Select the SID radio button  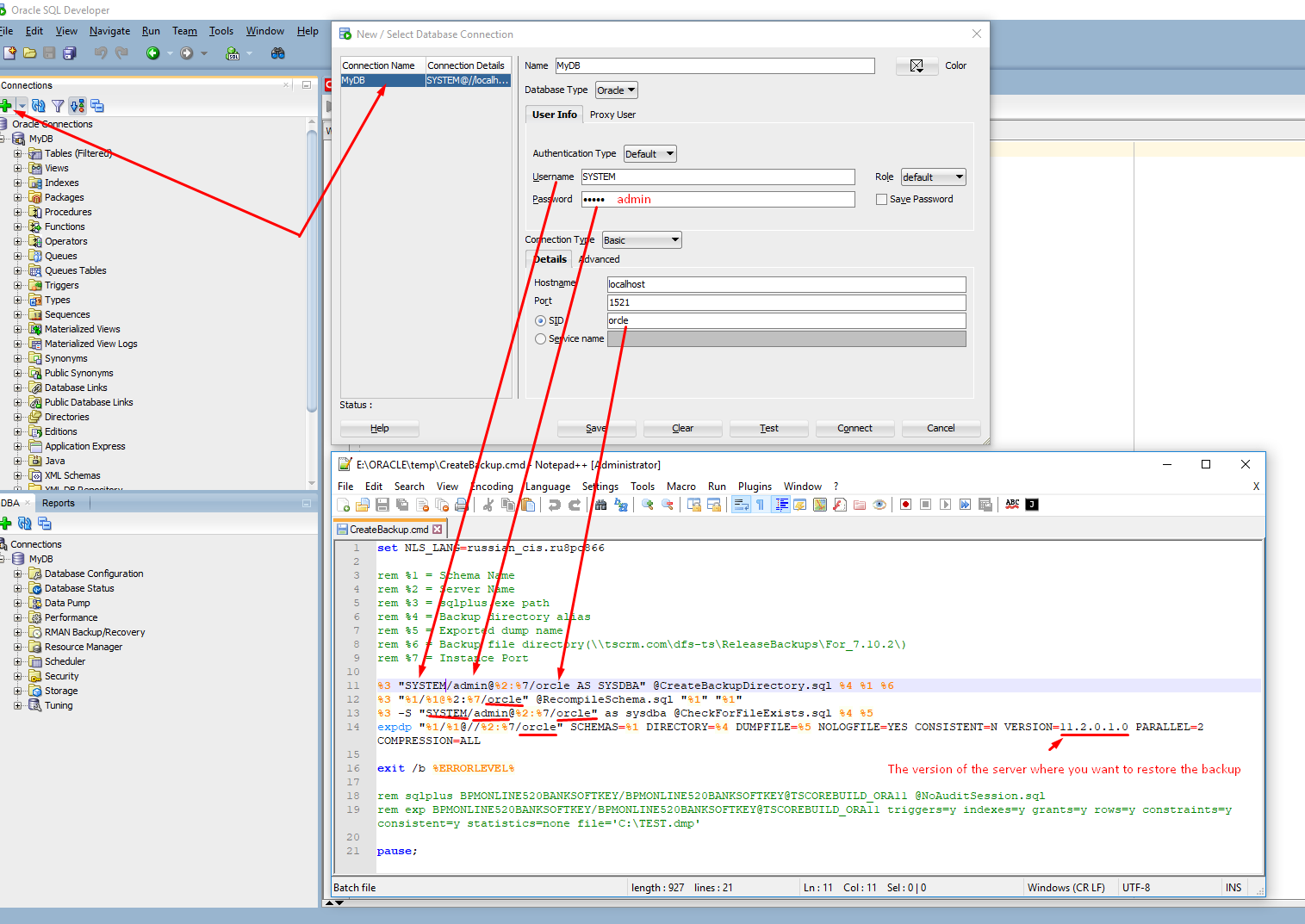(x=540, y=320)
